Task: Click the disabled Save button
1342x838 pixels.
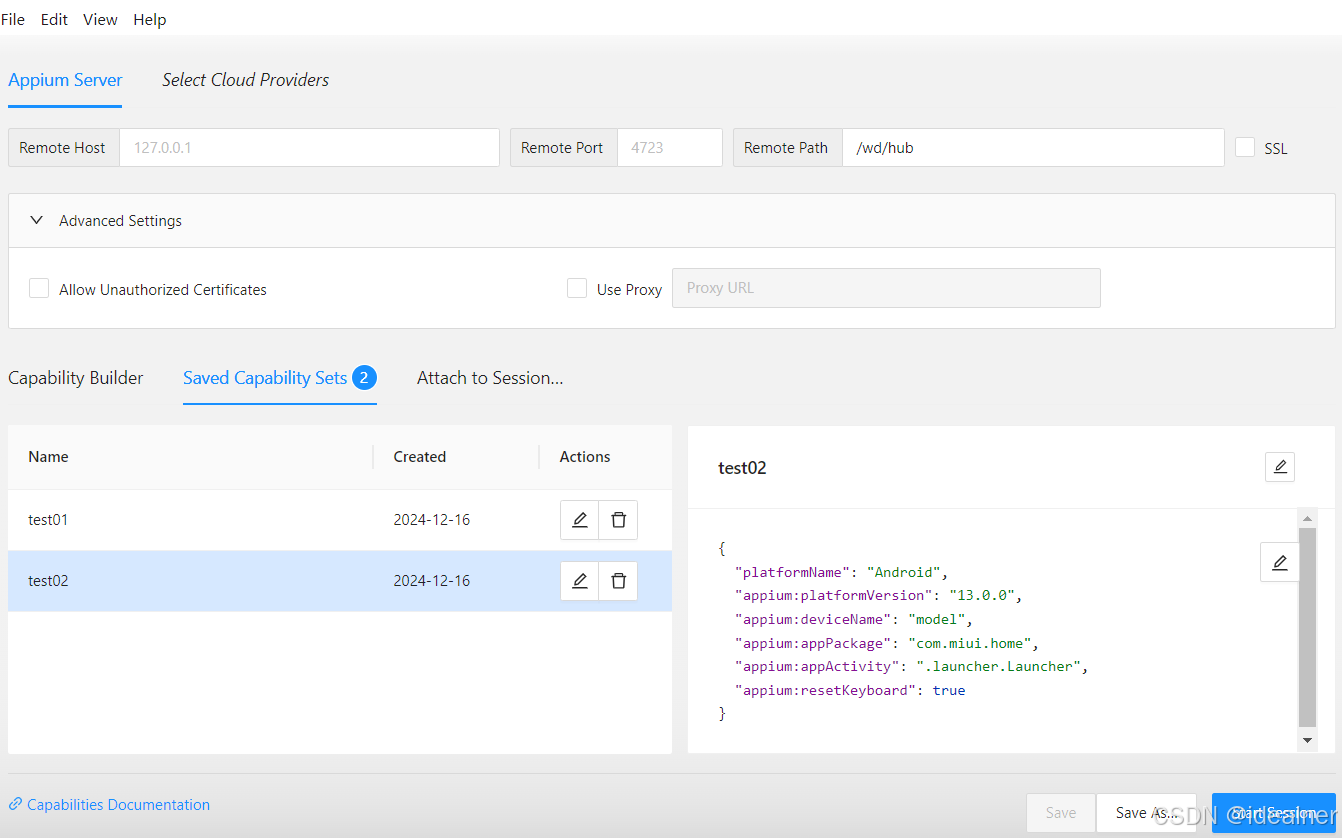Action: coord(1061,813)
